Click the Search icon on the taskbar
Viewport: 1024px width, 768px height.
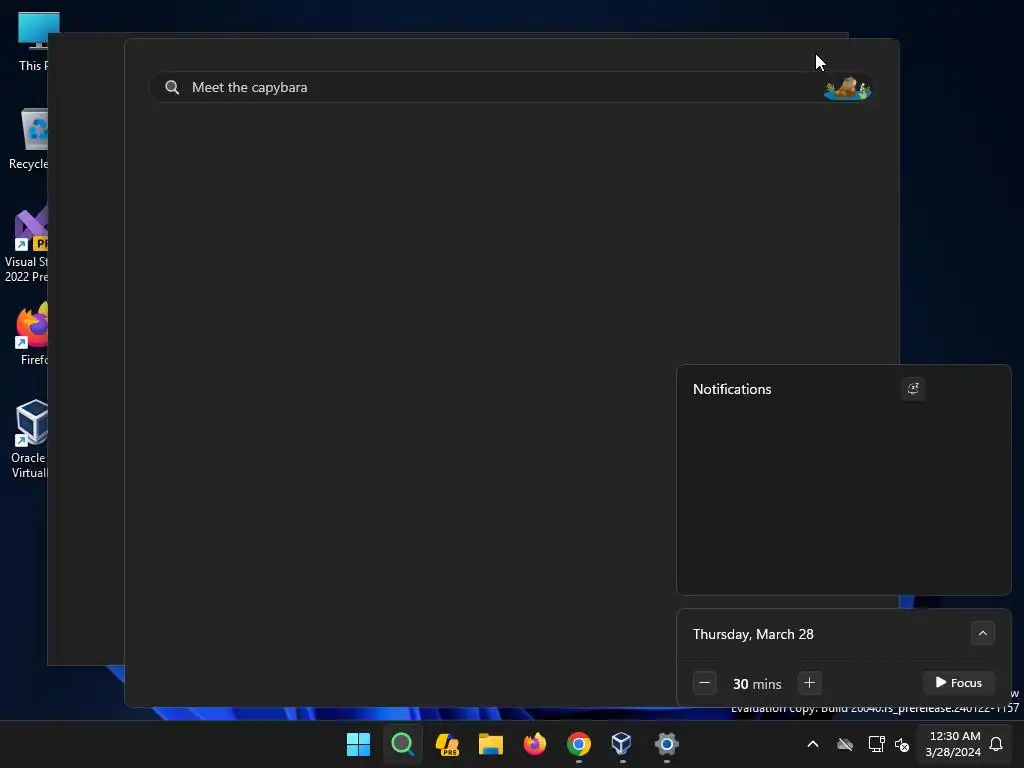pos(402,744)
